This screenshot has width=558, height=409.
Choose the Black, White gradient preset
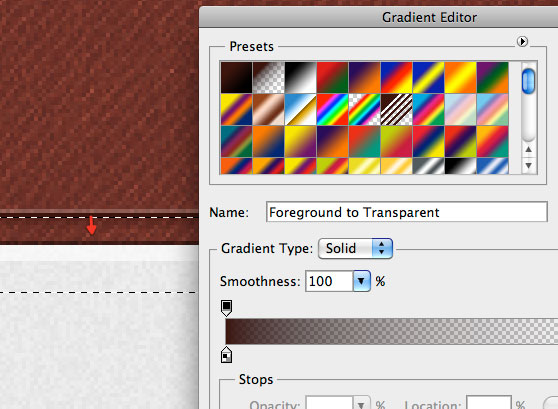[300, 78]
